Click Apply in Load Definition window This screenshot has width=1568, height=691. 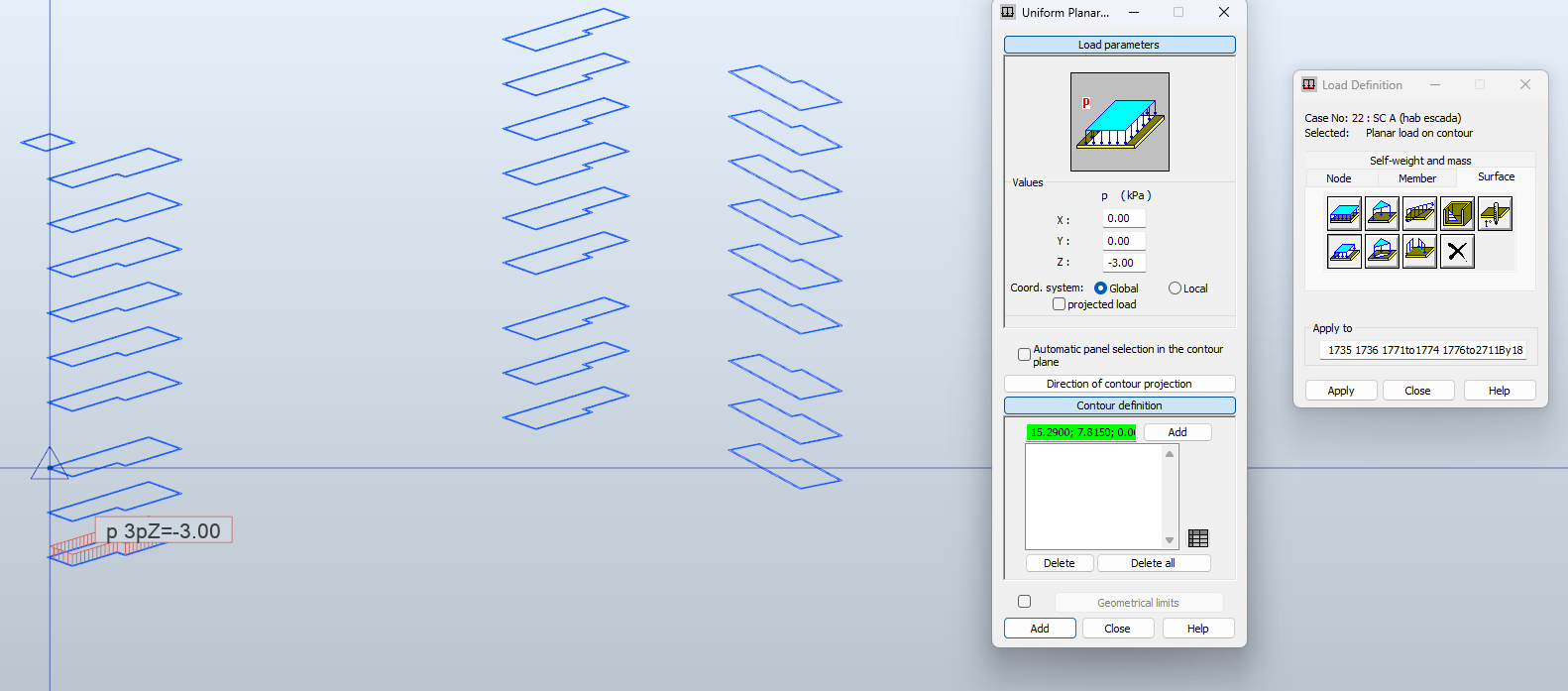1341,391
